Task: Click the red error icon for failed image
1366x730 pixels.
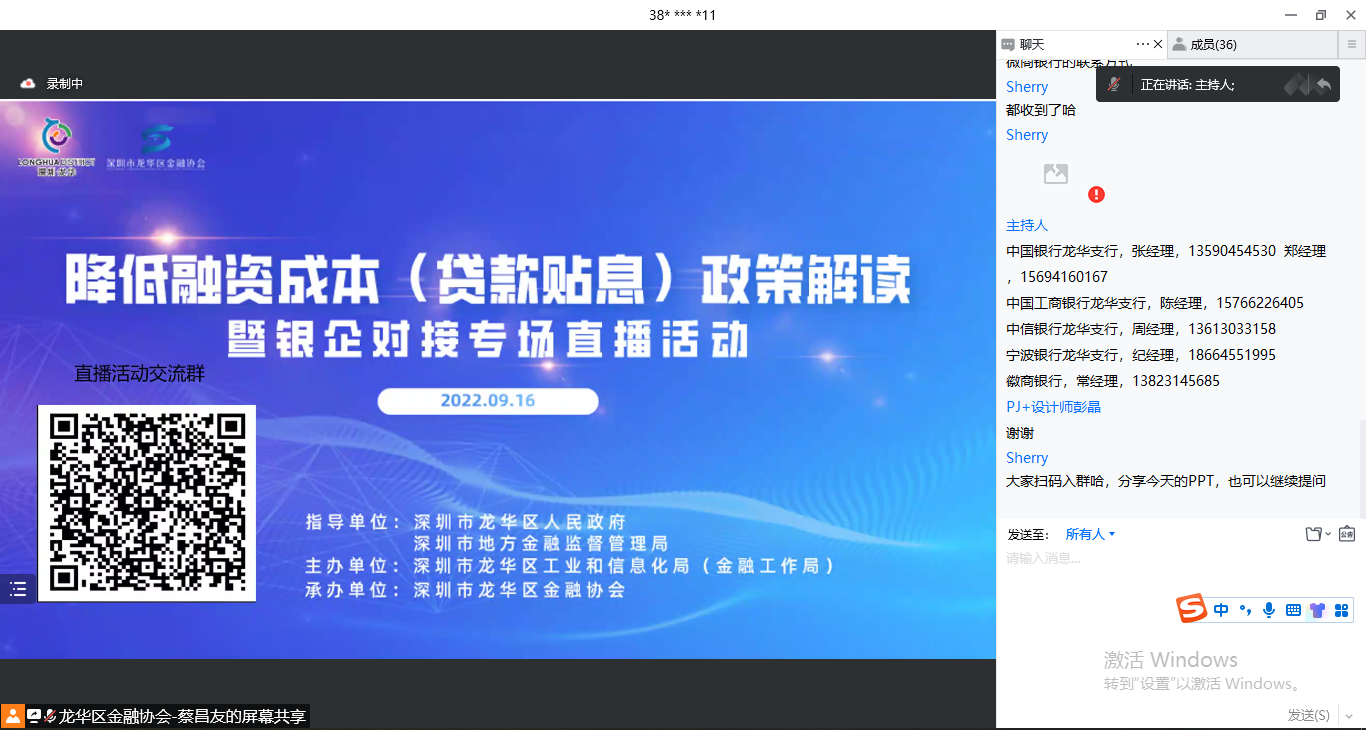Action: coord(1096,194)
